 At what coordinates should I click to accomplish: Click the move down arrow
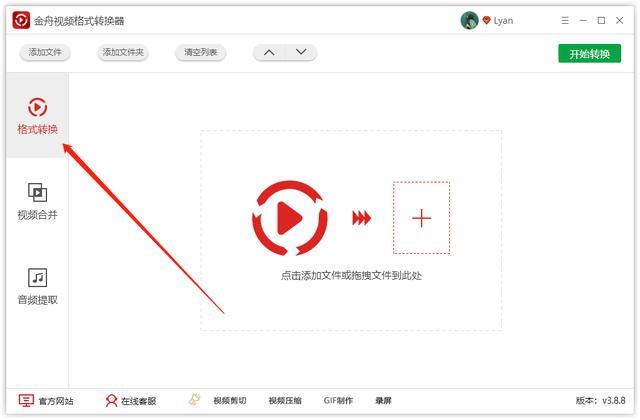300,53
